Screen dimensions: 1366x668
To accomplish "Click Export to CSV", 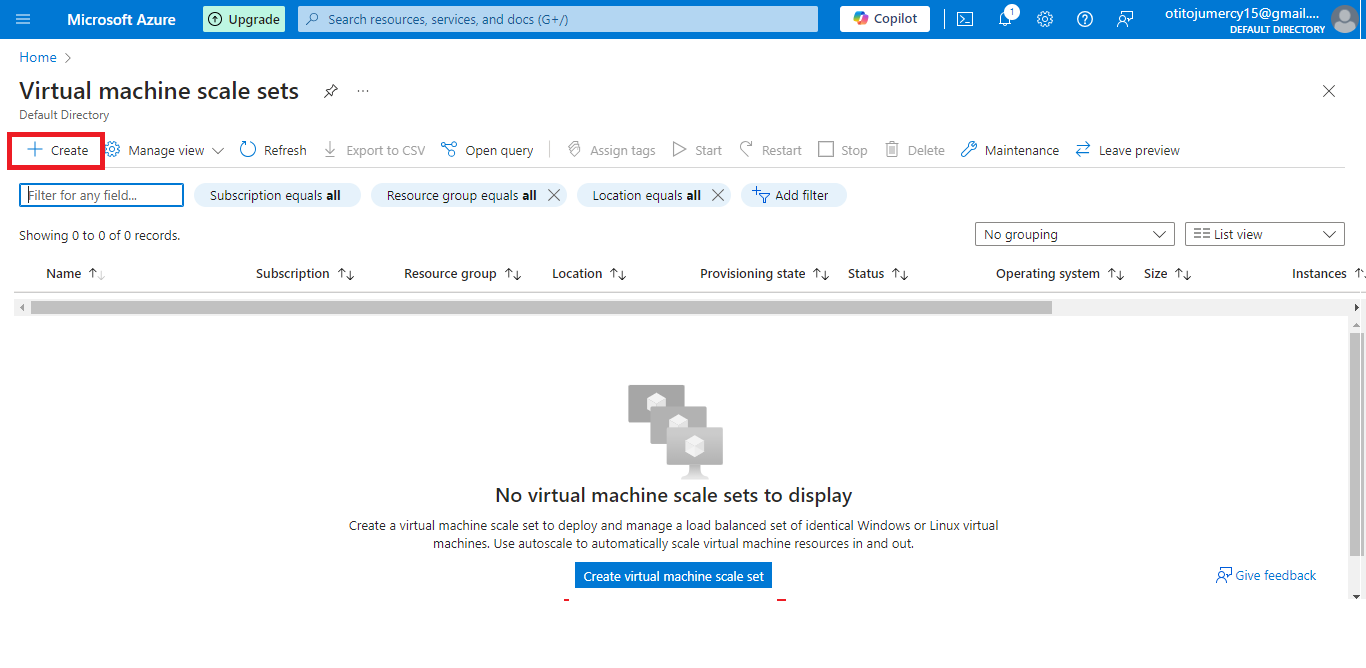I will coord(374,150).
